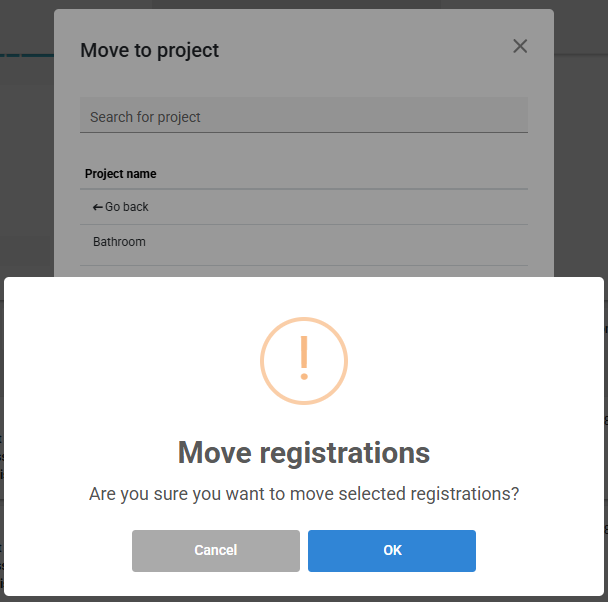Choose the Bathroom project
The height and width of the screenshot is (602, 608).
pos(304,242)
